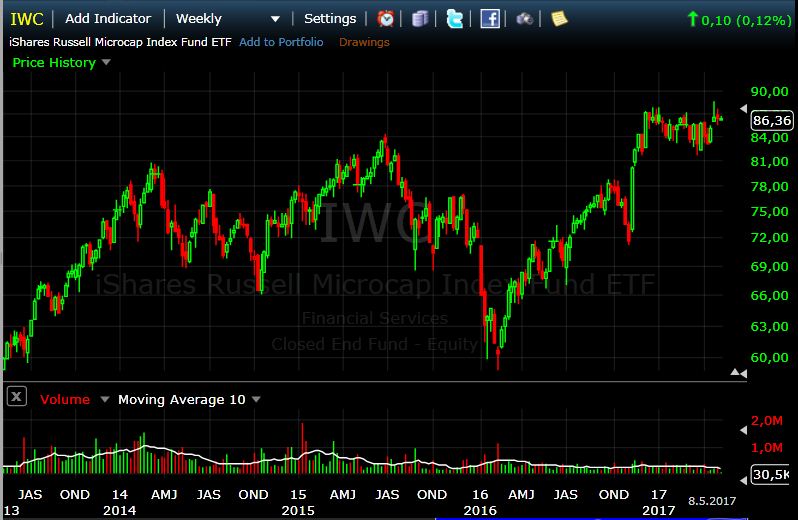Click the alarm clock alert icon

point(385,19)
